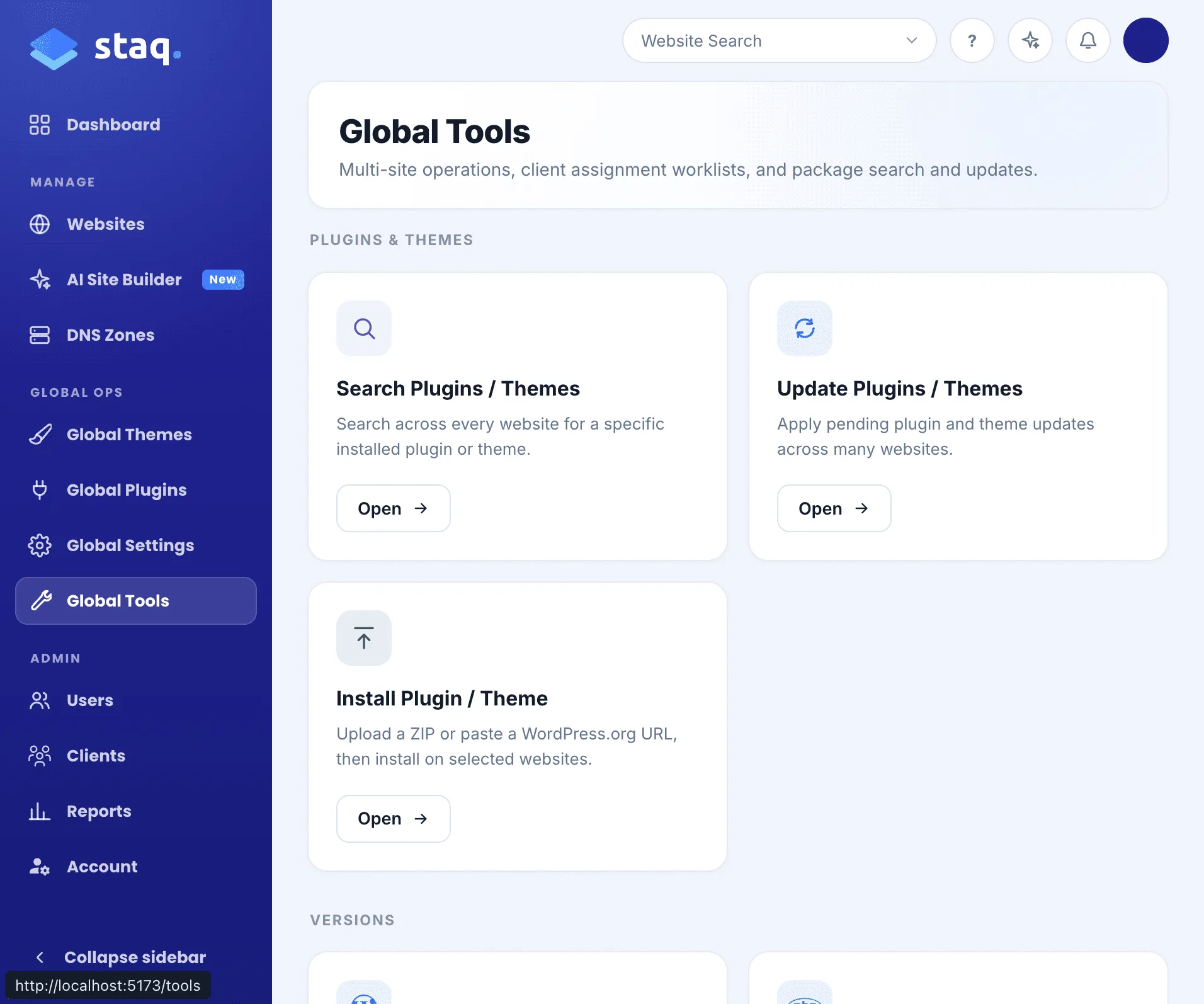Navigate to Users page
Image resolution: width=1204 pixels, height=1004 pixels.
click(136, 700)
